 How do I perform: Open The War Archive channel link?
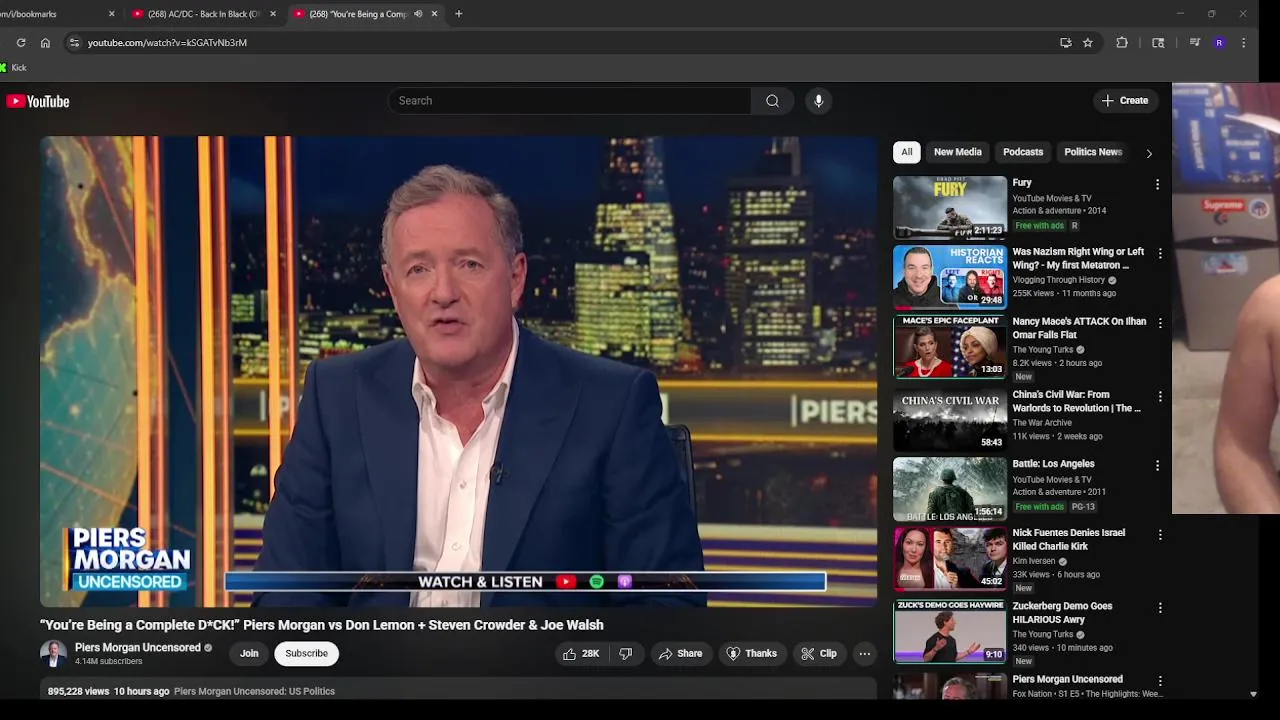tap(1042, 423)
